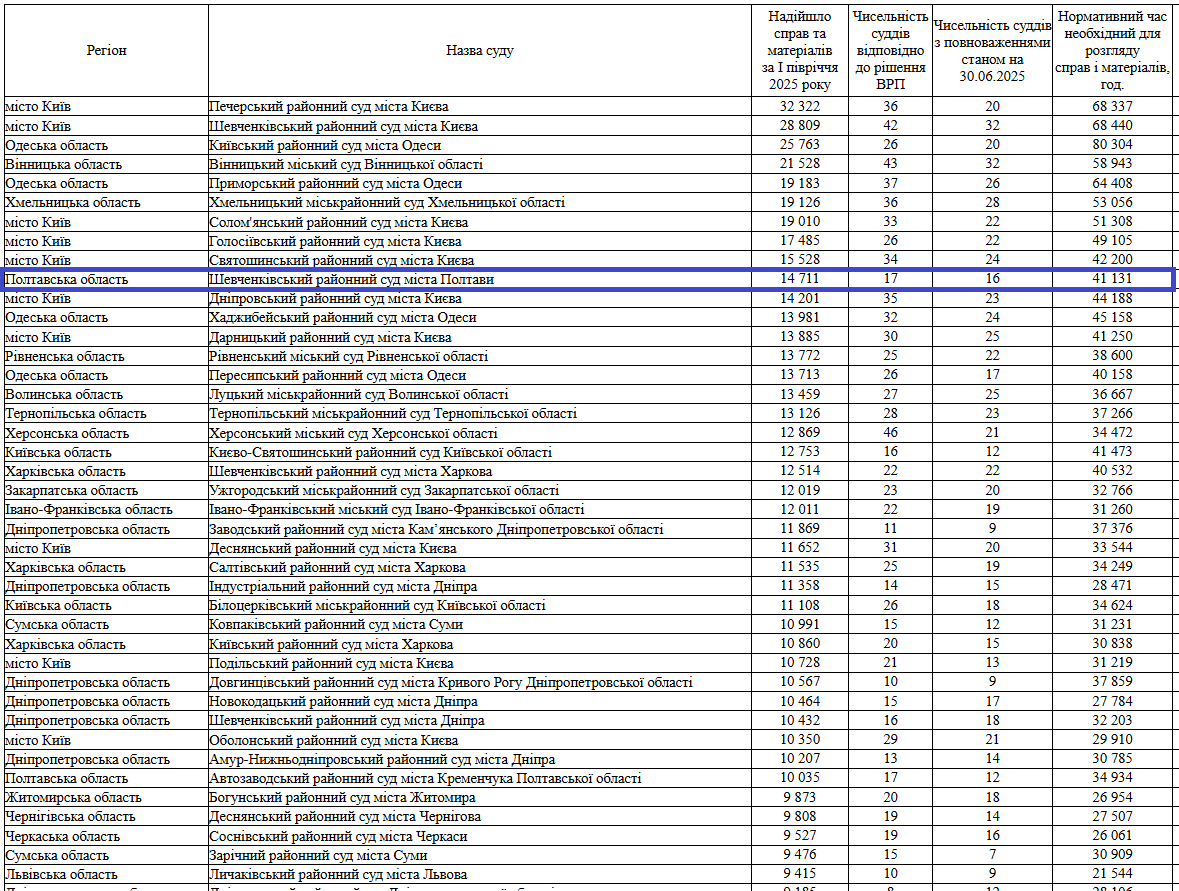Select 'Святошинський районний суд міста Києва'

(x=341, y=260)
